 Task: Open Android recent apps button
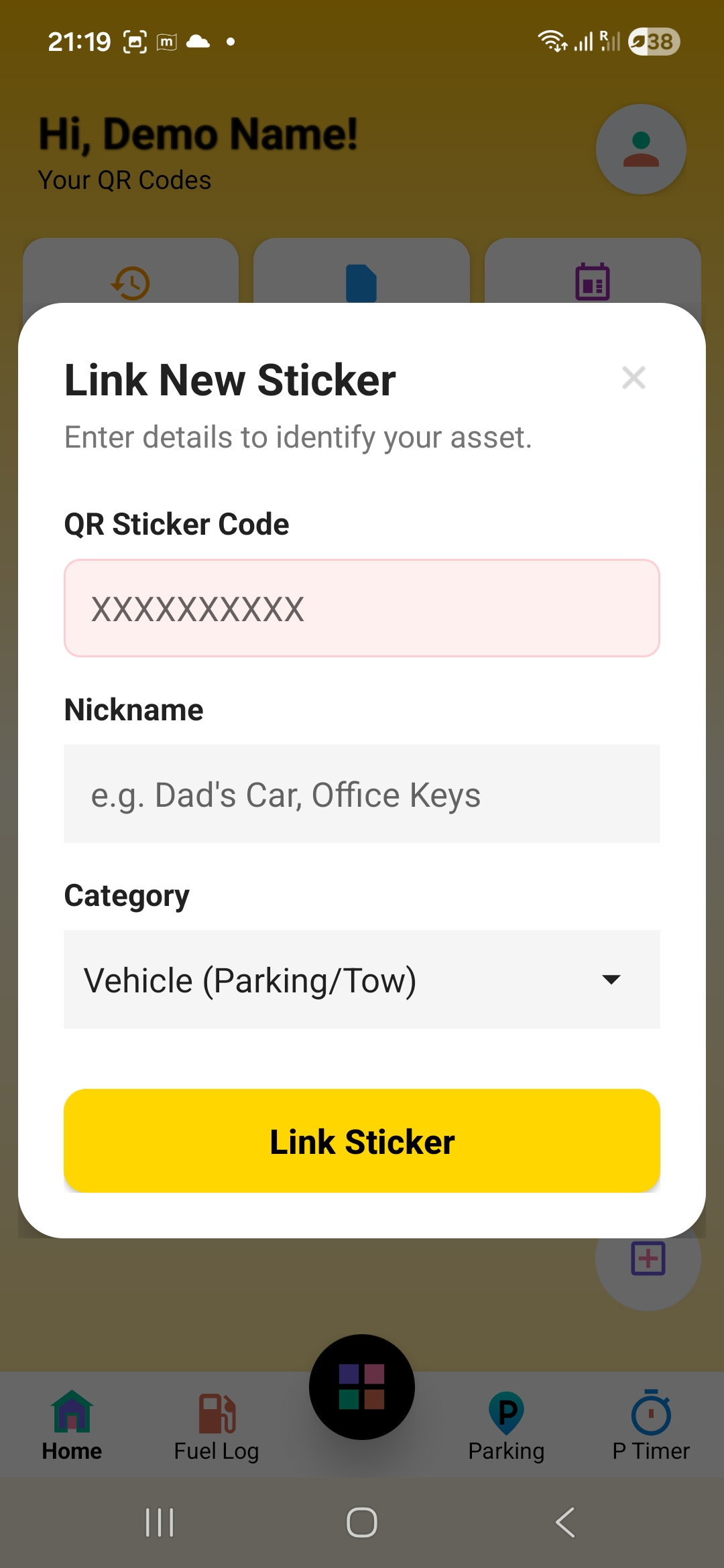click(x=160, y=1522)
